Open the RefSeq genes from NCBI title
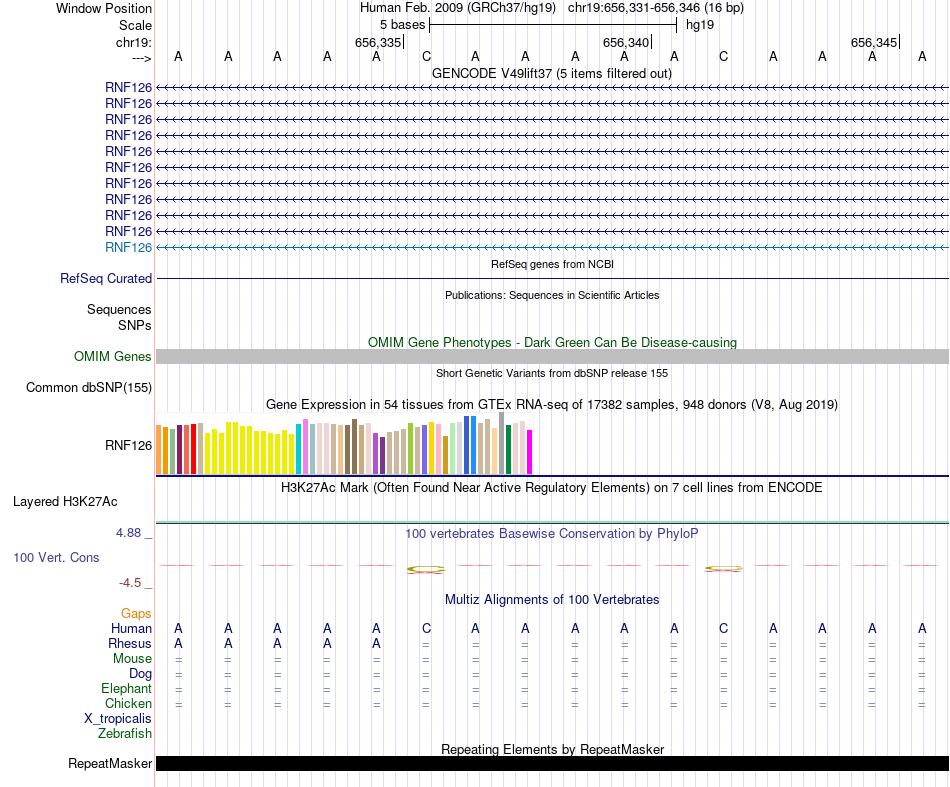Screen dimensions: 950x787 coord(552,264)
